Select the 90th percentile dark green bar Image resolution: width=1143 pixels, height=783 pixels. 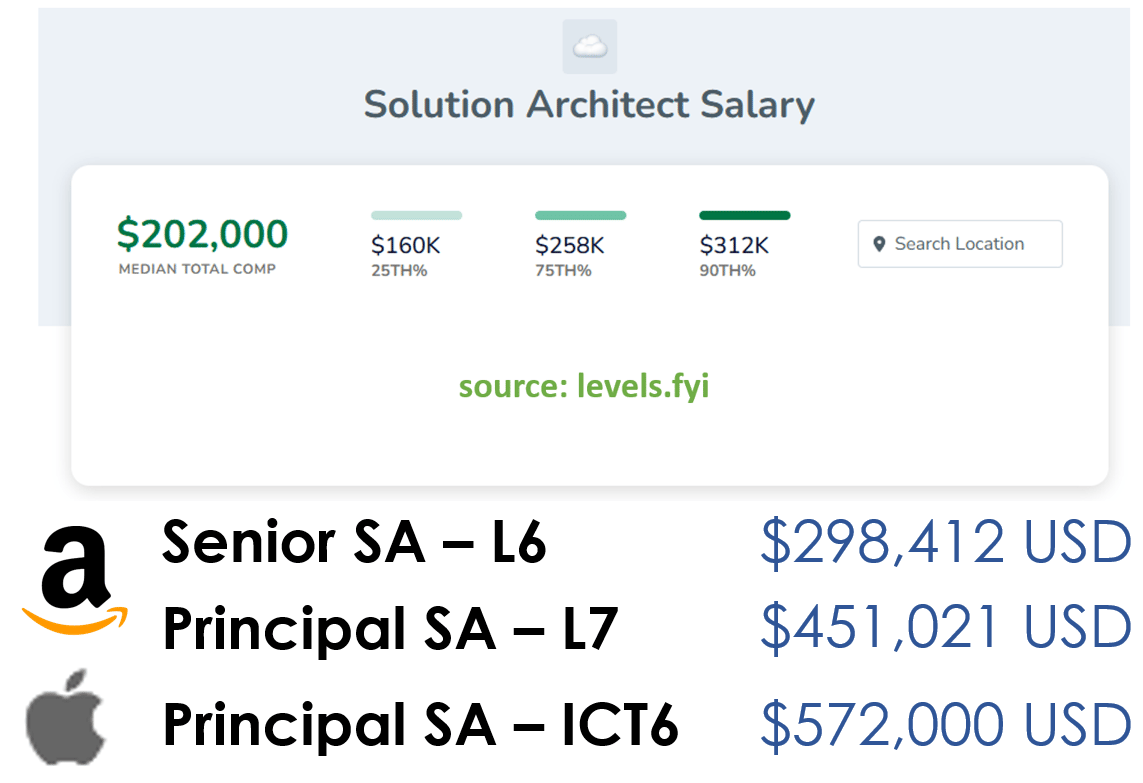[744, 215]
